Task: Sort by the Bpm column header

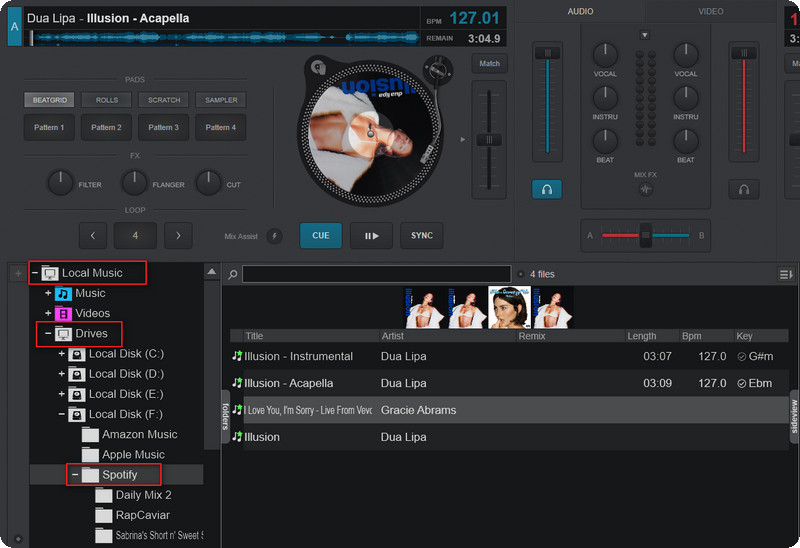Action: pos(706,336)
